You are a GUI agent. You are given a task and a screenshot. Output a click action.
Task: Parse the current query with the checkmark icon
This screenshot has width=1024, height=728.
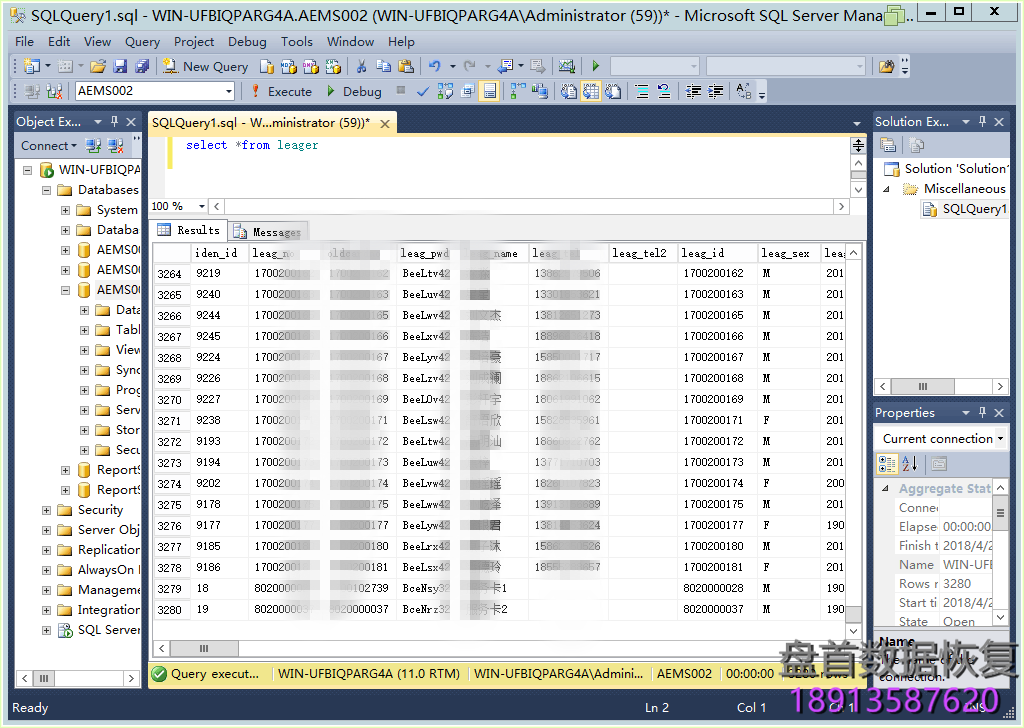(422, 91)
